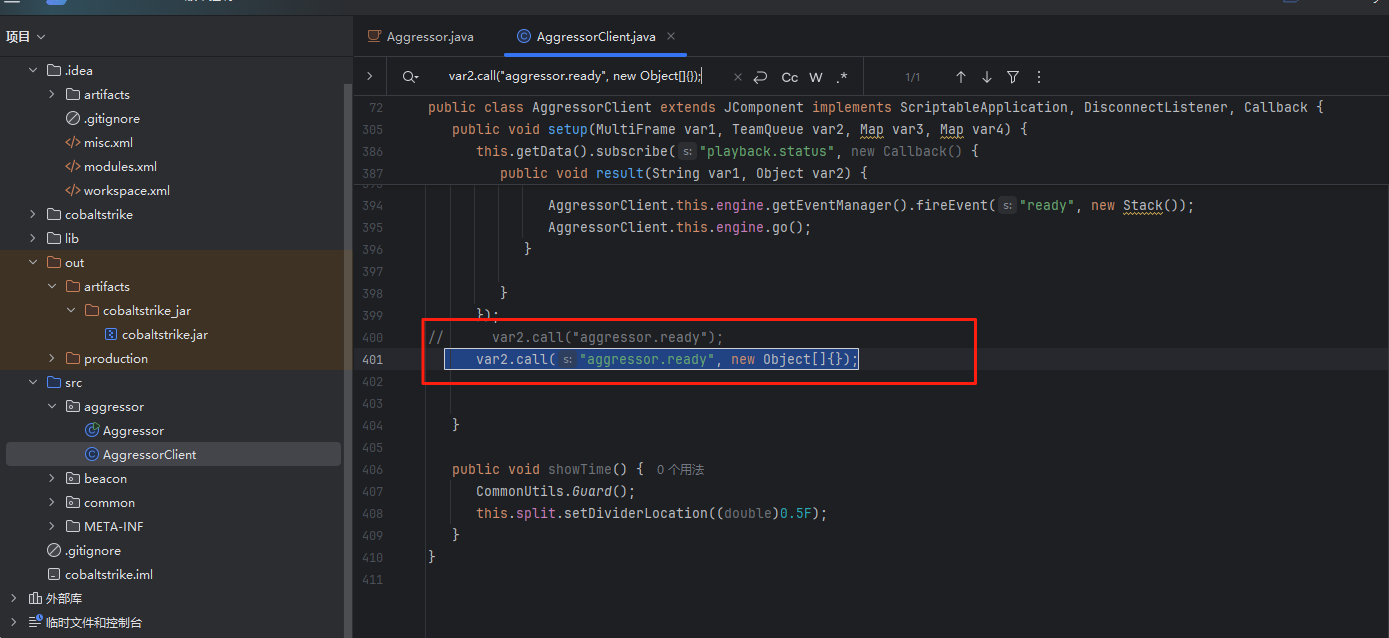Collapse artifacts folder under out
The image size is (1389, 638).
tap(52, 286)
